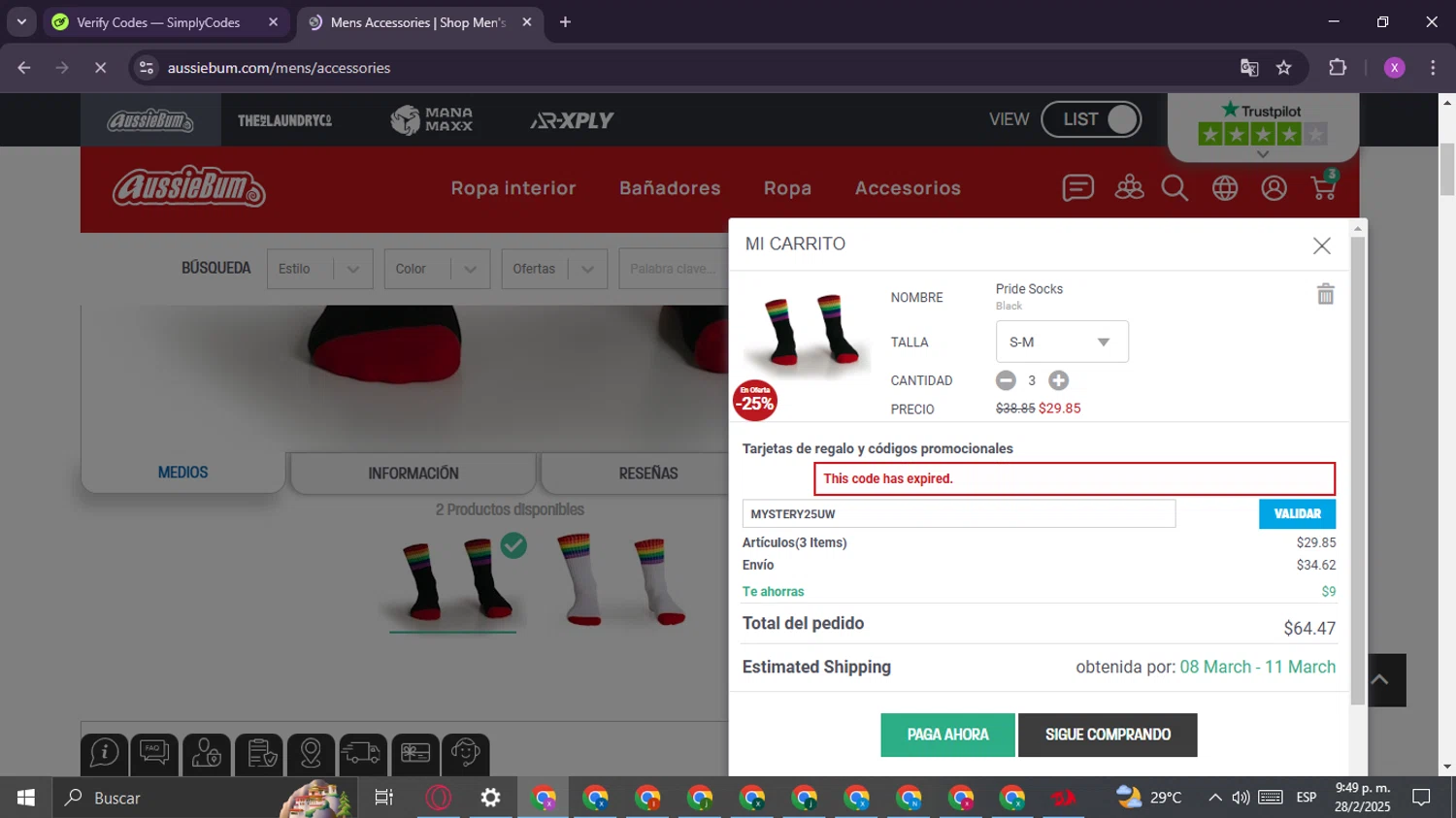Bookmark this page with star icon

[x=1284, y=68]
